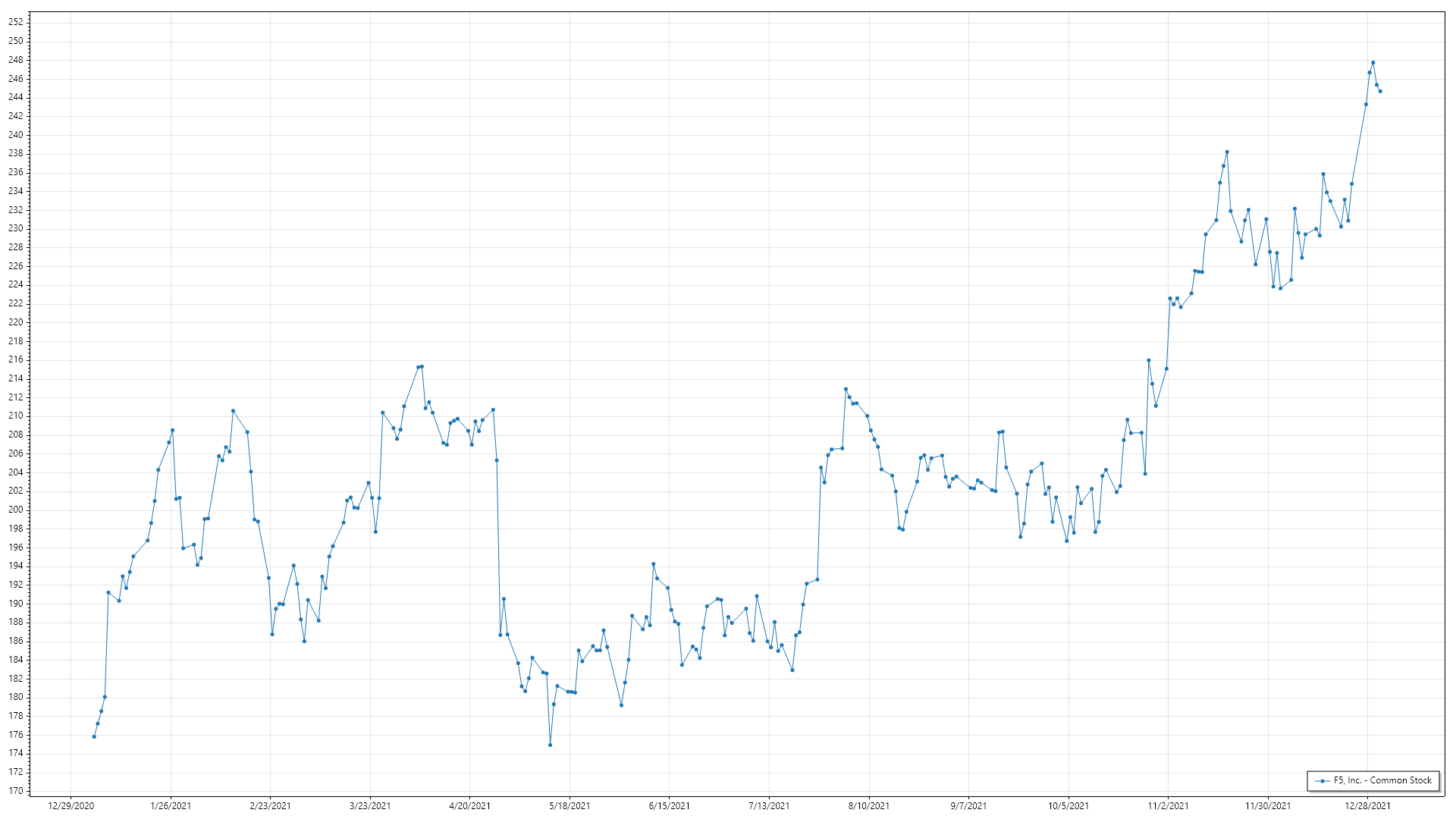
Task: Click the 11/2/2021 x-axis date label
Action: (1168, 806)
